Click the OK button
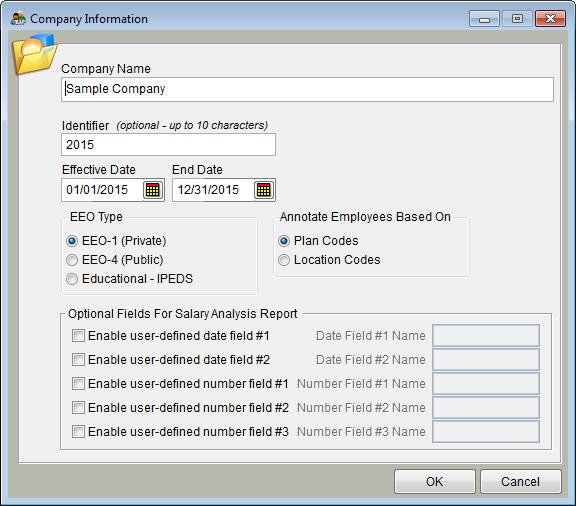Viewport: 576px width, 506px height. (435, 481)
